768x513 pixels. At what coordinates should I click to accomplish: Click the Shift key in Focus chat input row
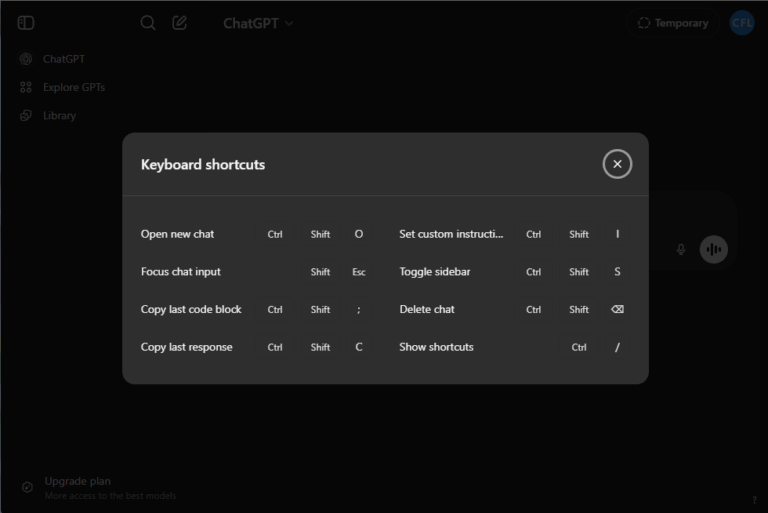coord(320,272)
